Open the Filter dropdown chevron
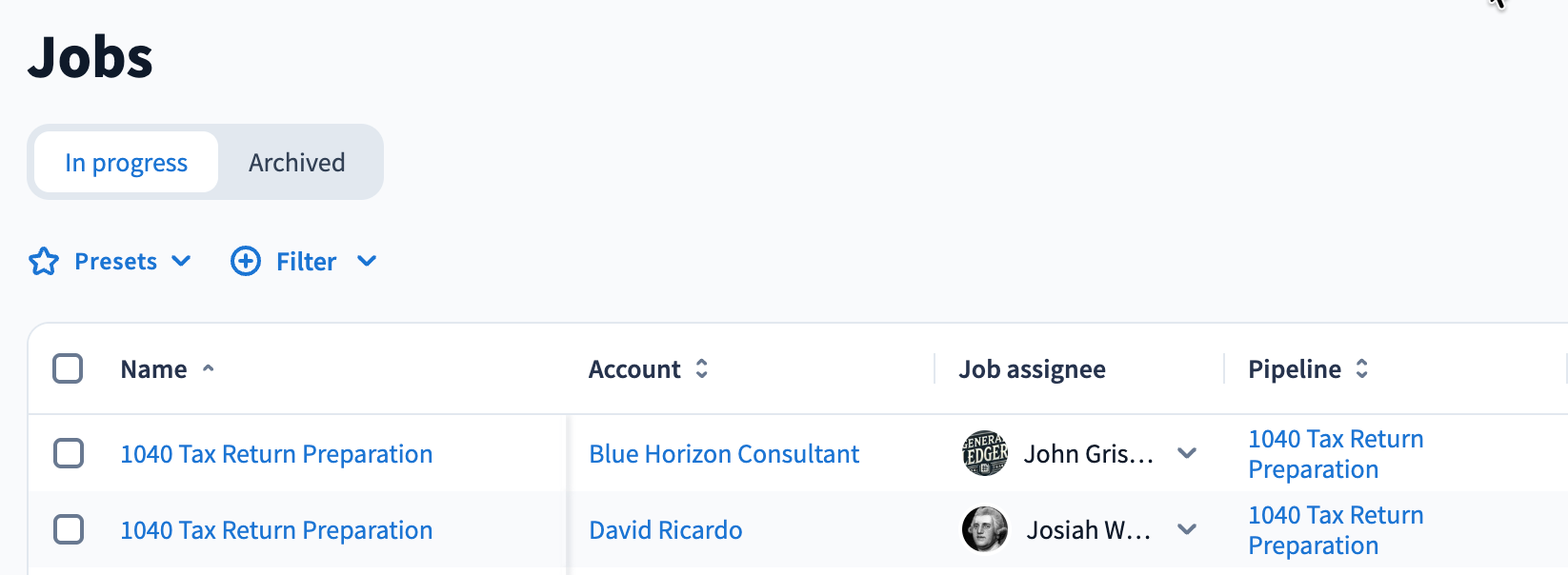The width and height of the screenshot is (1568, 575). [x=367, y=261]
